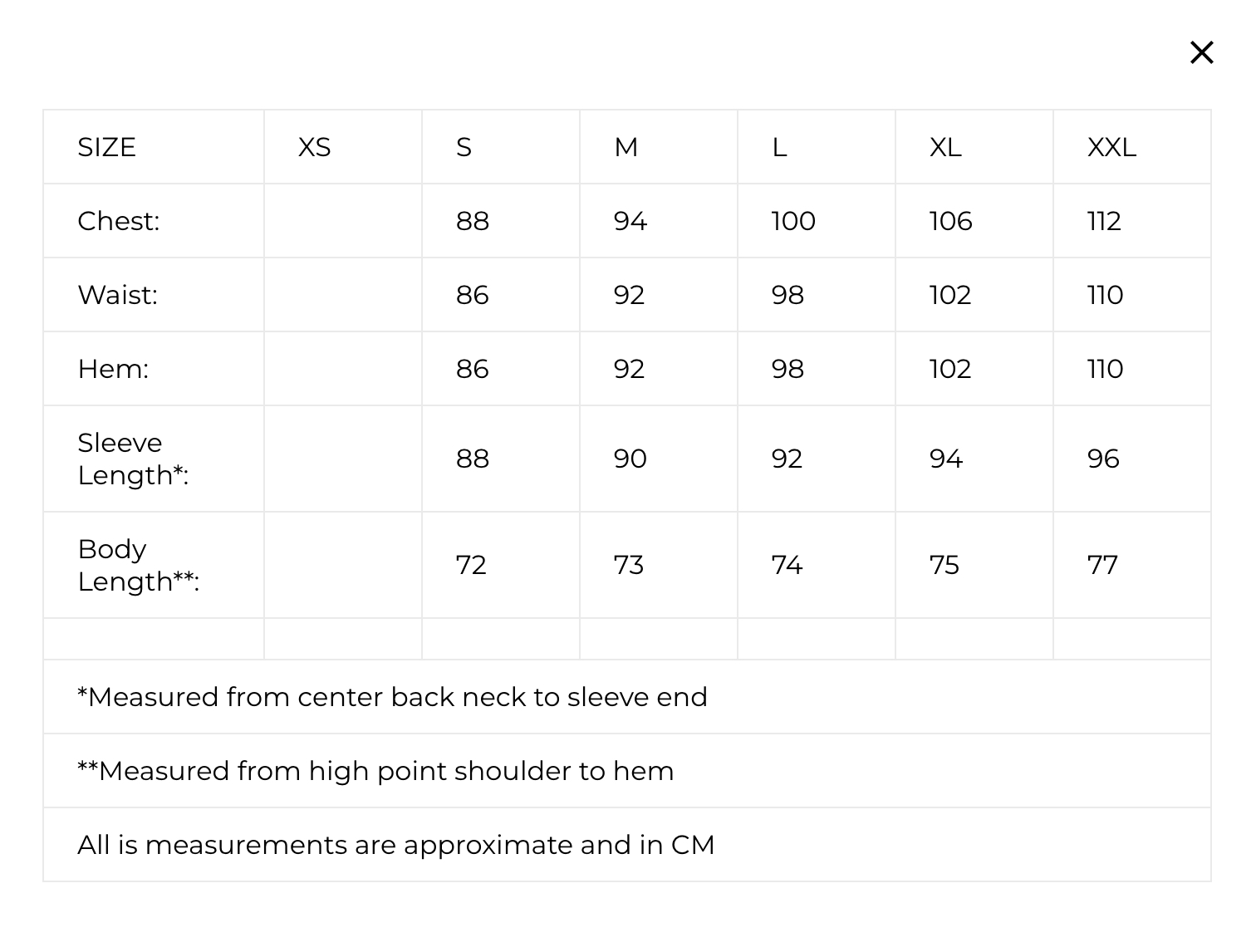Click the high point shoulder footnote

tap(375, 771)
